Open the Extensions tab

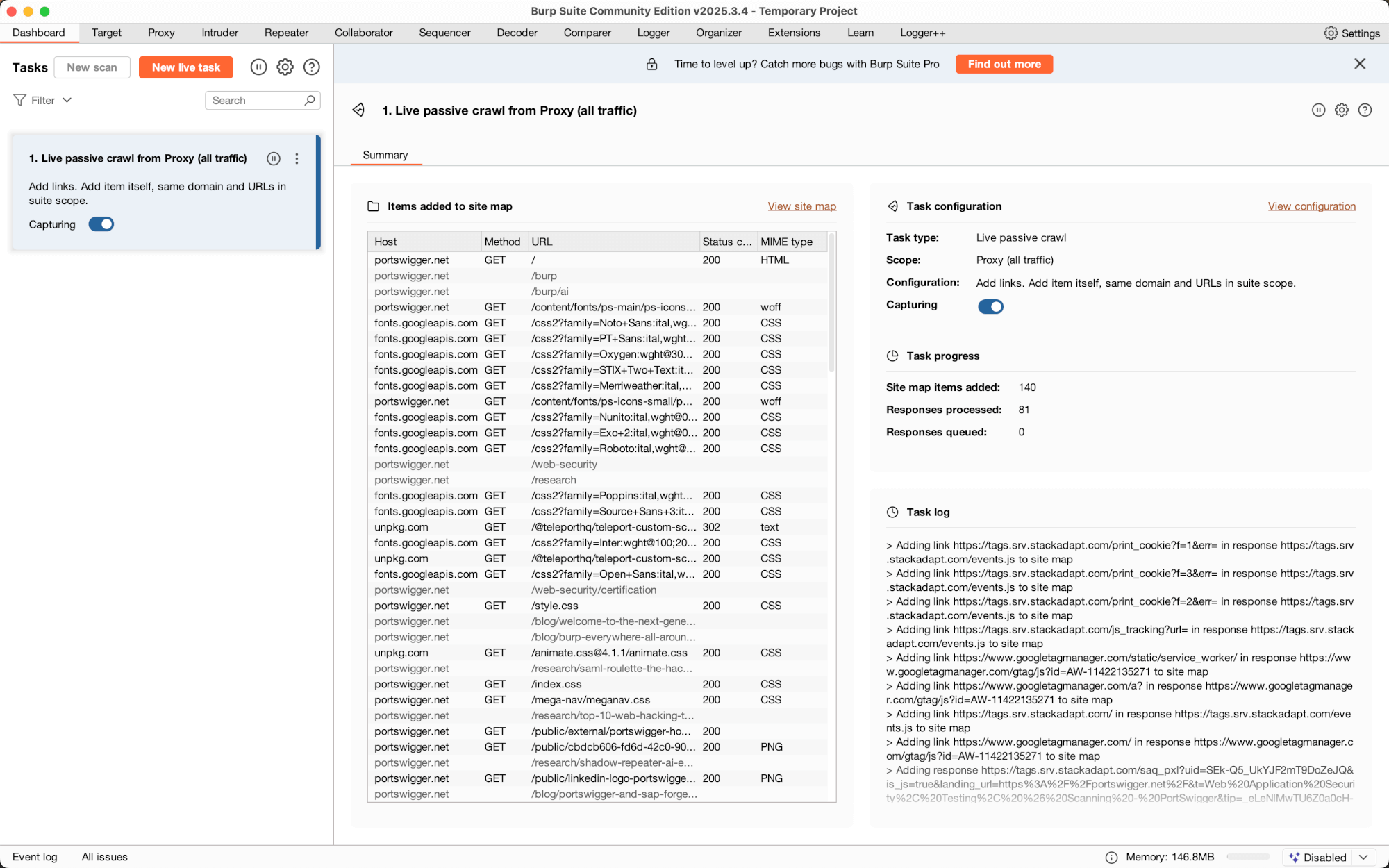[794, 33]
